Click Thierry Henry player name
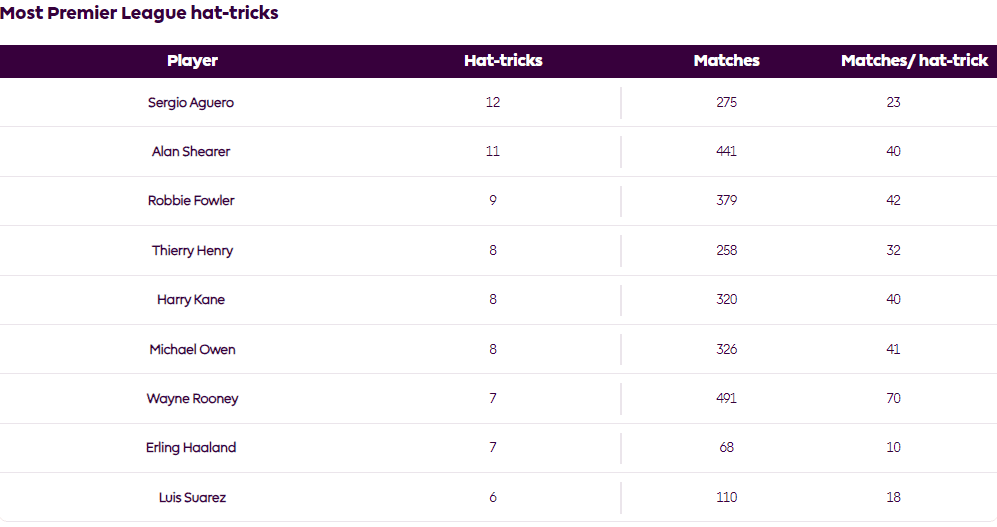This screenshot has height=527, width=997. [192, 251]
